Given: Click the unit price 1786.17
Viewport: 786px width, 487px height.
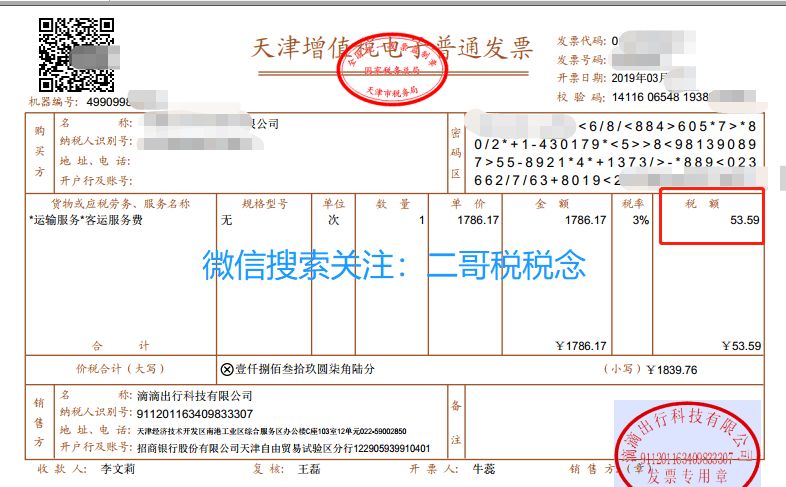Looking at the screenshot, I should click(477, 220).
